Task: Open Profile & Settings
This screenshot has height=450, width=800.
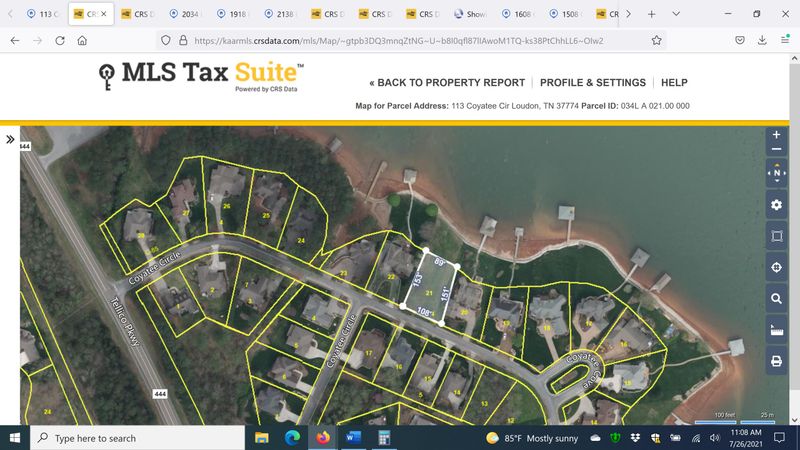Action: click(593, 83)
